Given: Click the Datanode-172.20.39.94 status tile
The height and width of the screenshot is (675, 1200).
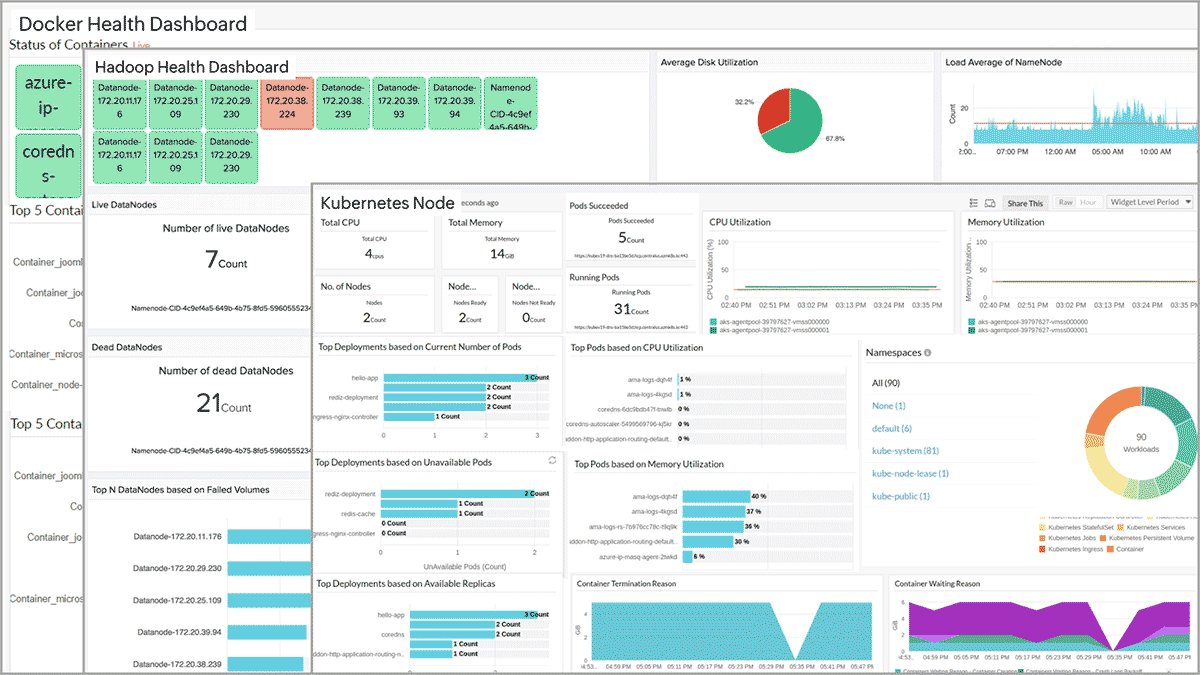Looking at the screenshot, I should pyautogui.click(x=454, y=103).
